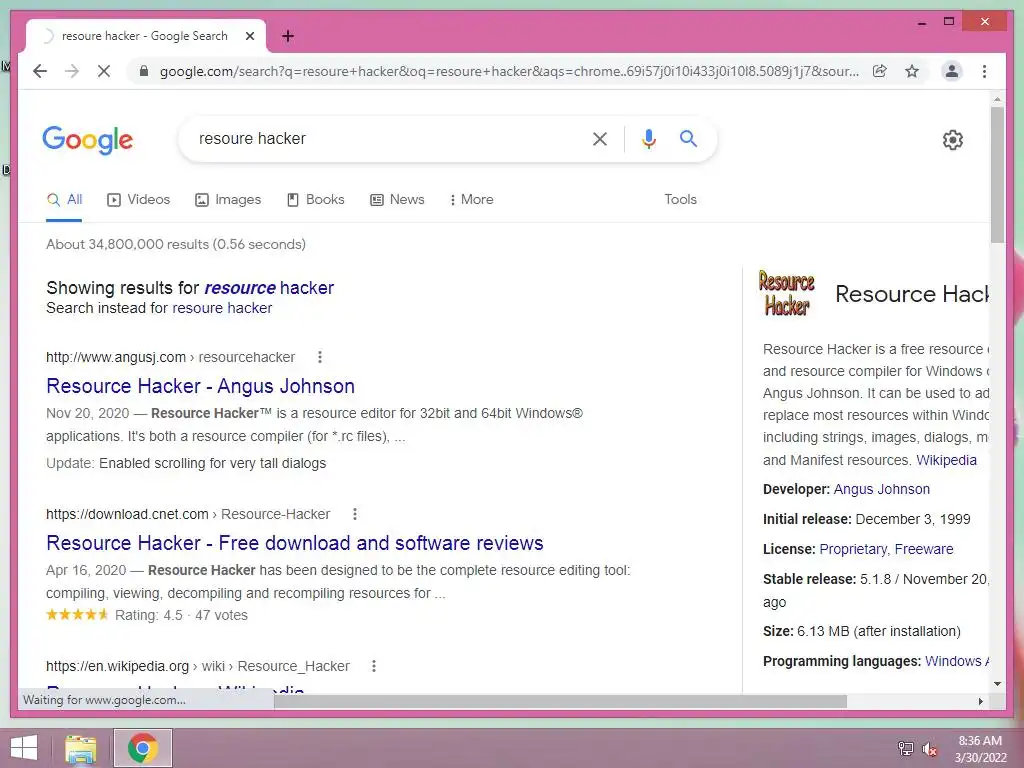Switch to News results

[397, 200]
